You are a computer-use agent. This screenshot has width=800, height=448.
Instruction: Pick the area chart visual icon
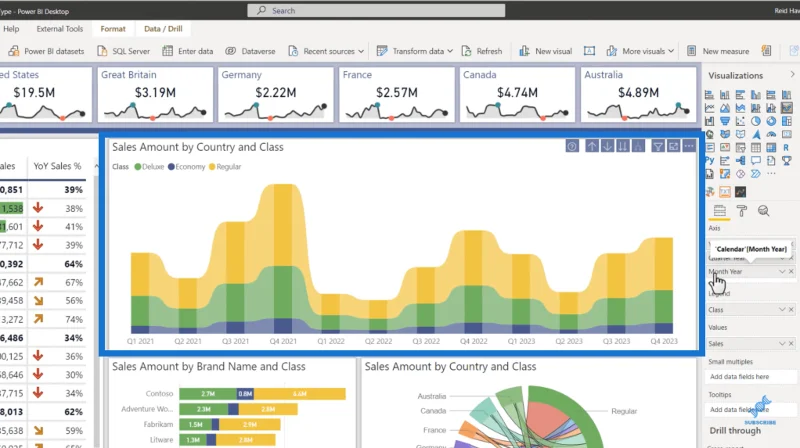coord(724,108)
